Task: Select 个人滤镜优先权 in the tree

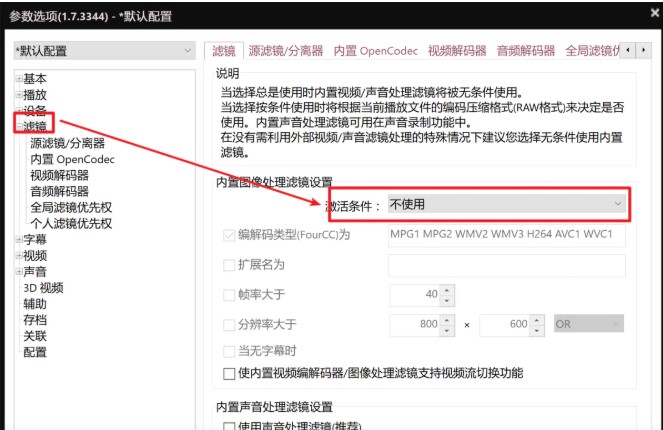Action: 71,223
